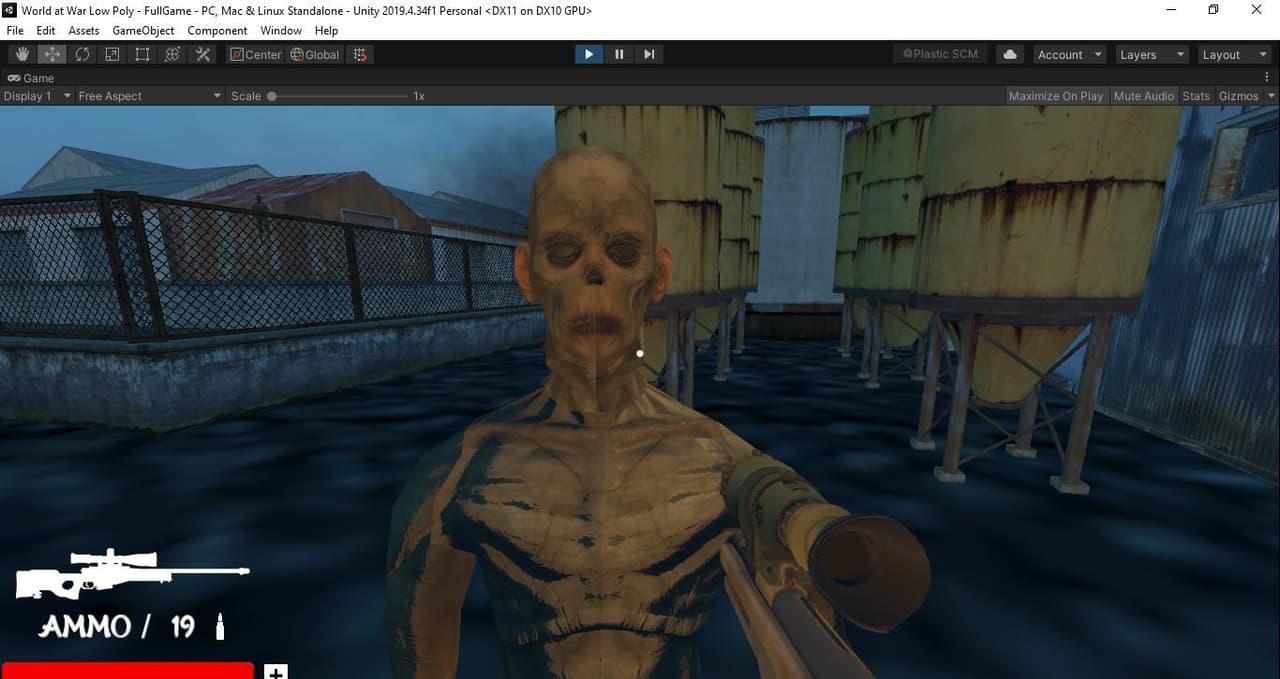
Task: Click the cloud services icon
Action: click(1010, 54)
